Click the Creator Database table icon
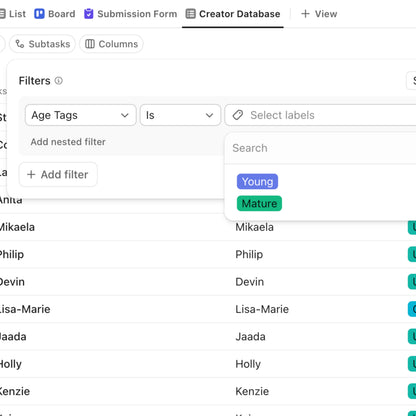 coord(190,14)
